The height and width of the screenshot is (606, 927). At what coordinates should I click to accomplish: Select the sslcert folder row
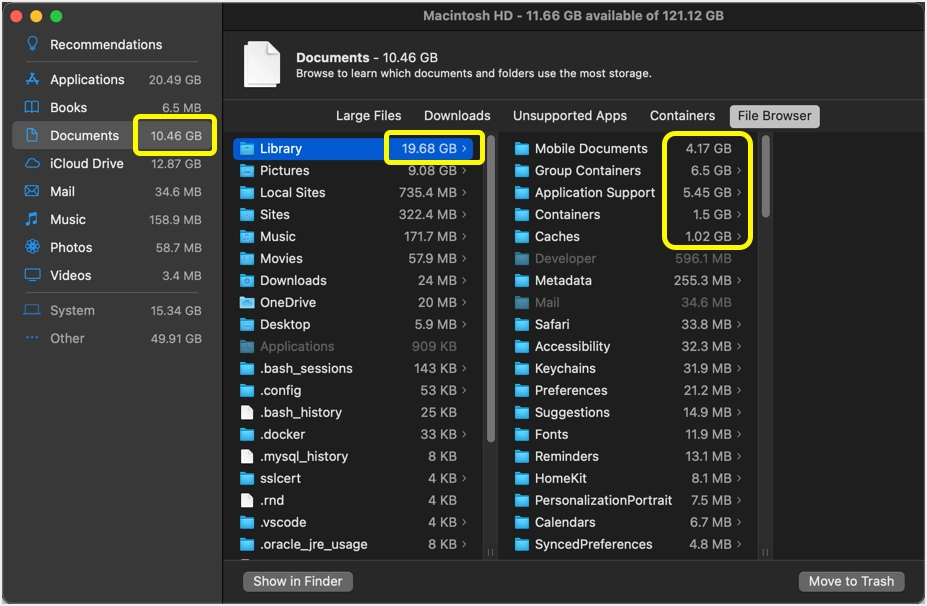pyautogui.click(x=354, y=478)
